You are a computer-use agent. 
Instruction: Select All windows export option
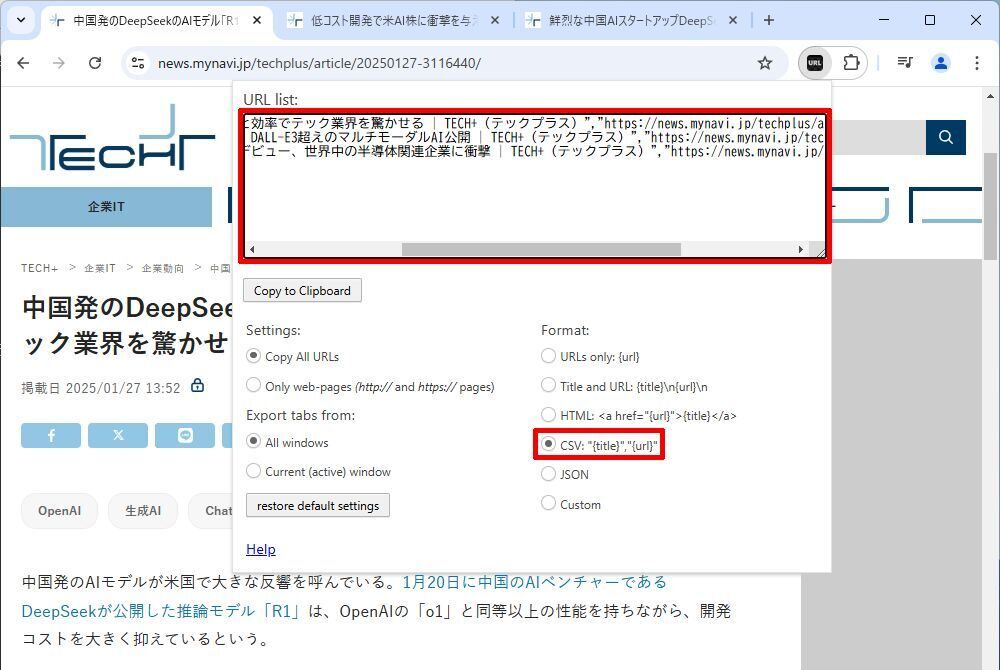[253, 441]
